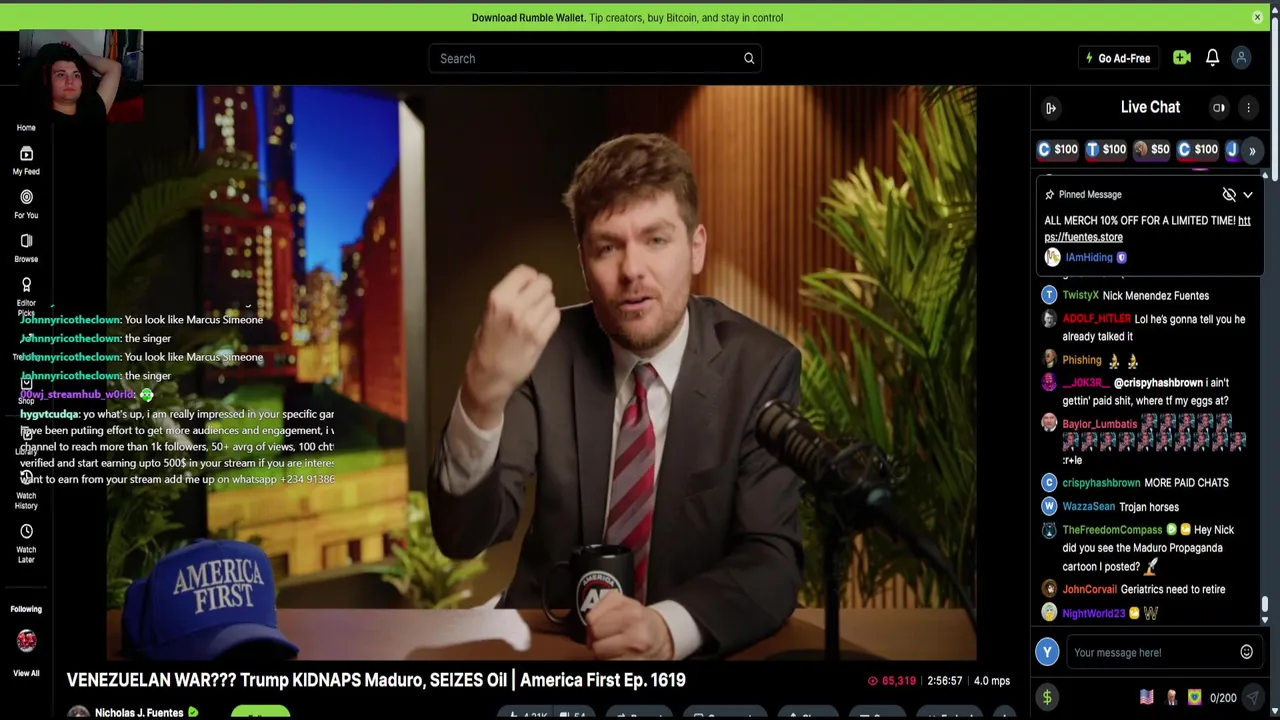
Task: Toggle the chat view mode icon
Action: tap(1219, 108)
